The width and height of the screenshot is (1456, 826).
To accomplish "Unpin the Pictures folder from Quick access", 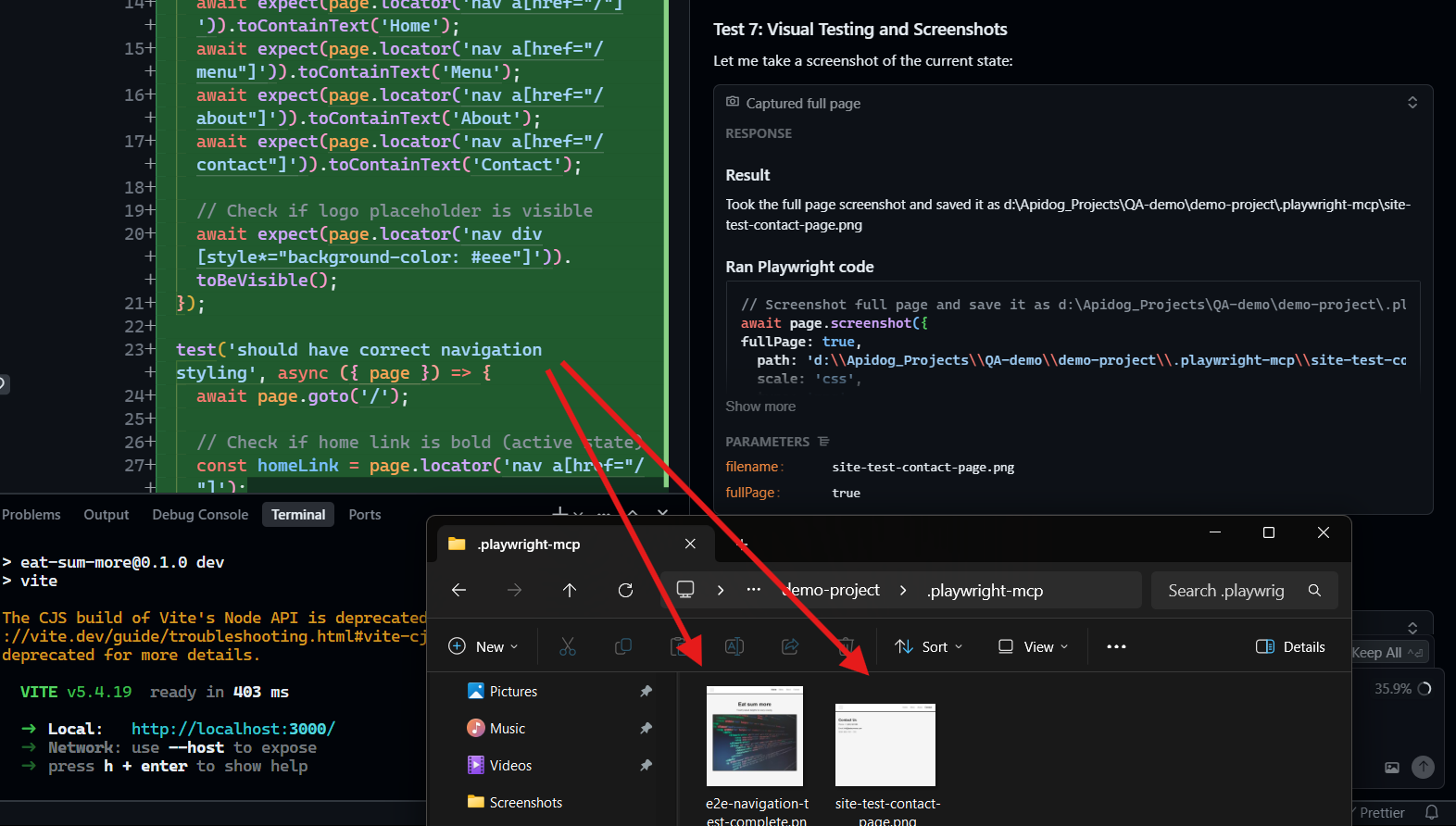I will 646,691.
